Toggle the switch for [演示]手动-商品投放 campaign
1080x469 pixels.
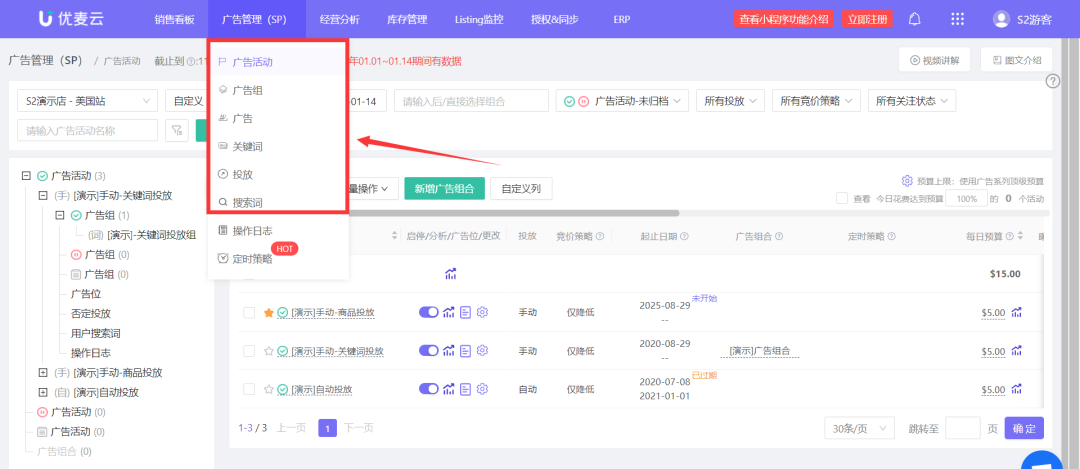coord(428,313)
